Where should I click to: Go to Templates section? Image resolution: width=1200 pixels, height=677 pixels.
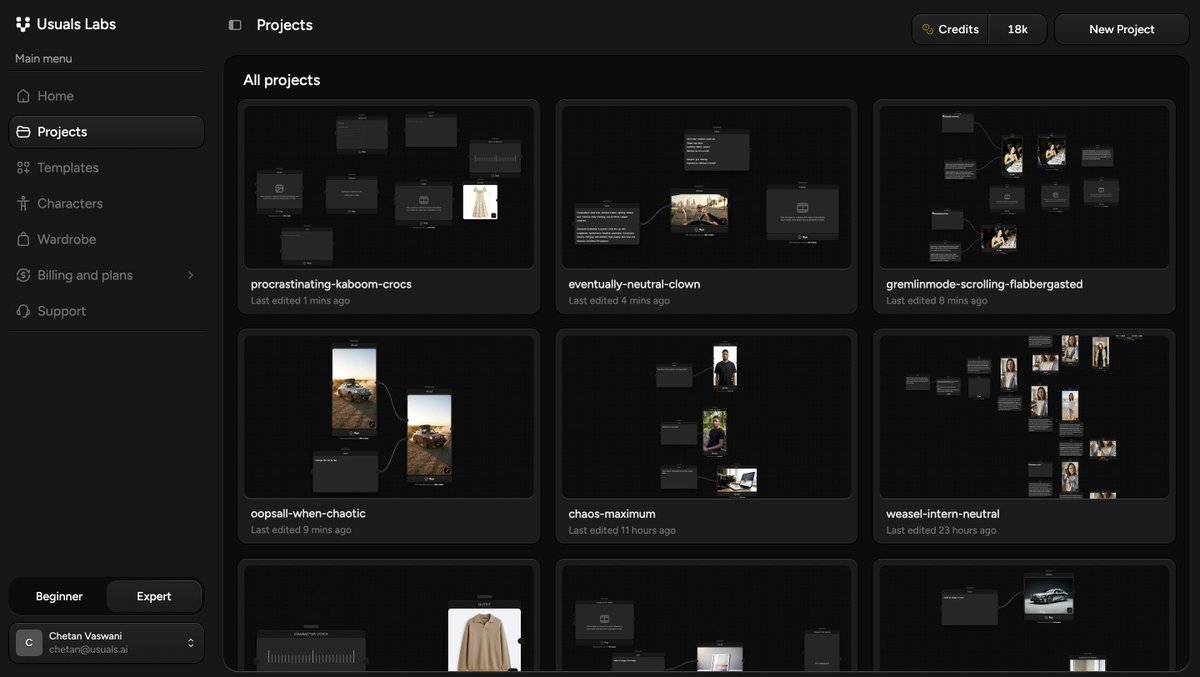[106, 168]
